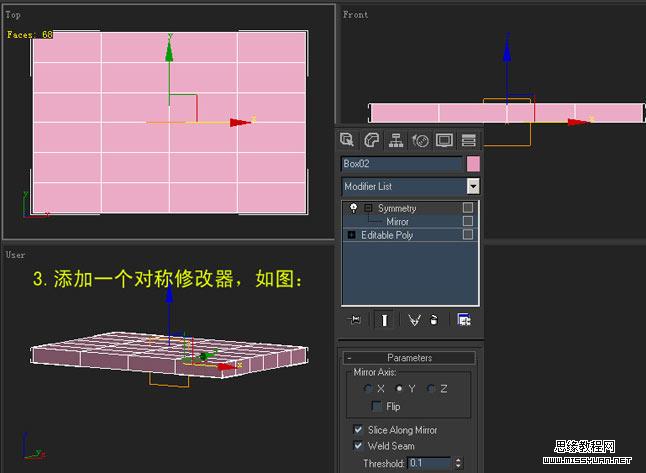
Task: Collapse the Symmetry modifier tree
Action: pyautogui.click(x=368, y=208)
